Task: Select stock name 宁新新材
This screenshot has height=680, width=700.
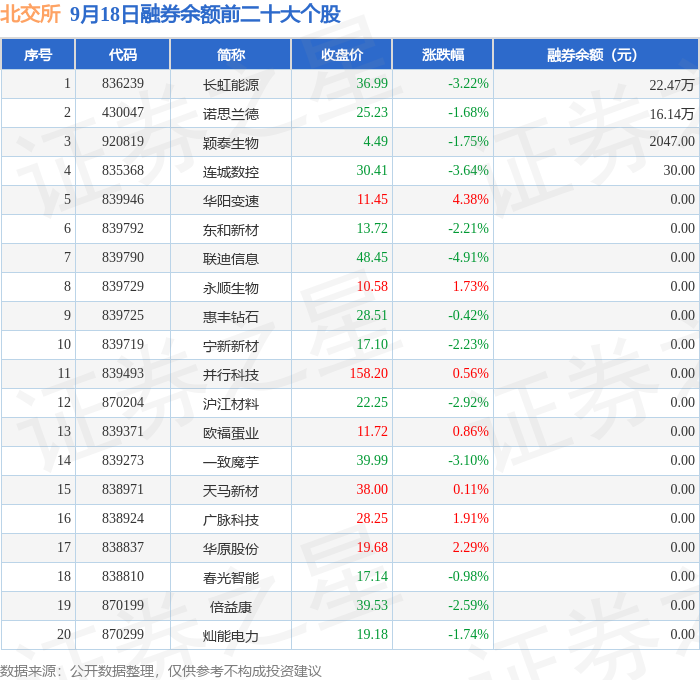Action: coord(231,346)
